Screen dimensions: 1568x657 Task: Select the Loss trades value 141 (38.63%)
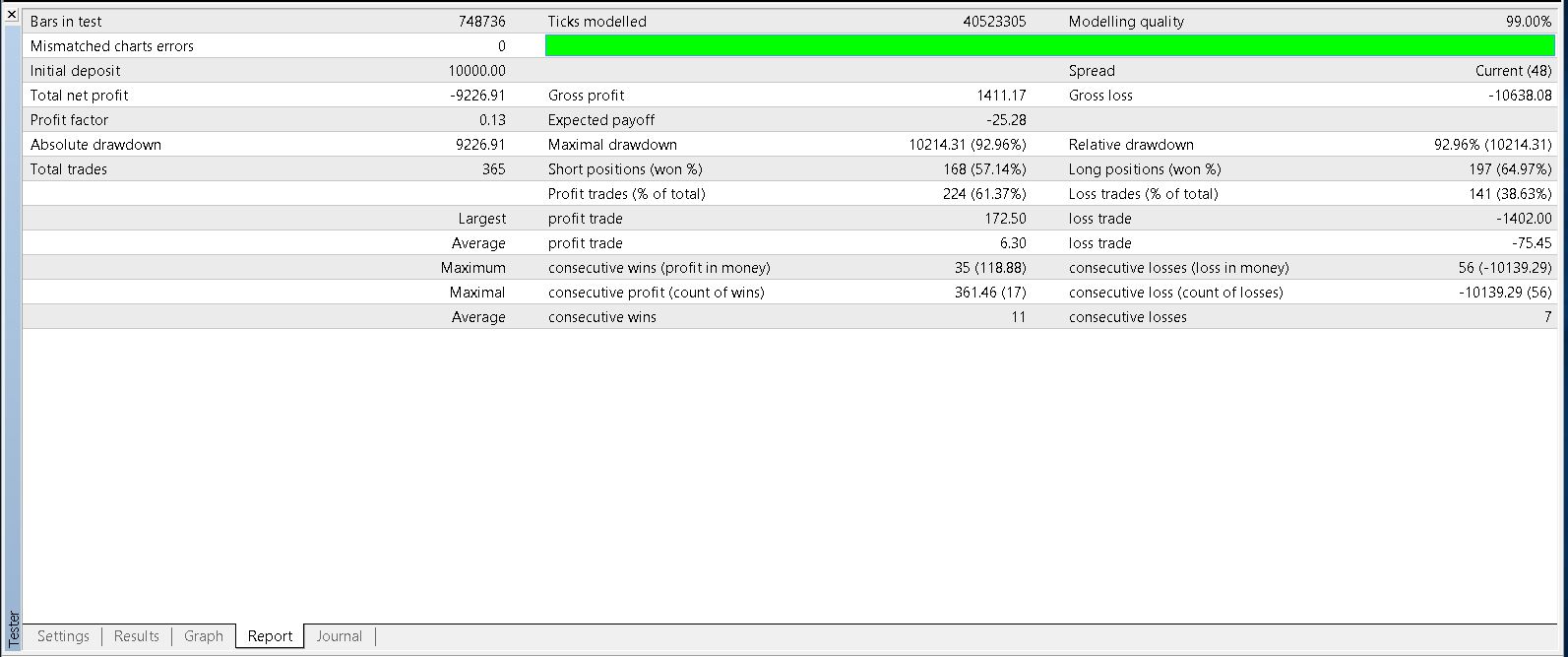(x=1510, y=194)
